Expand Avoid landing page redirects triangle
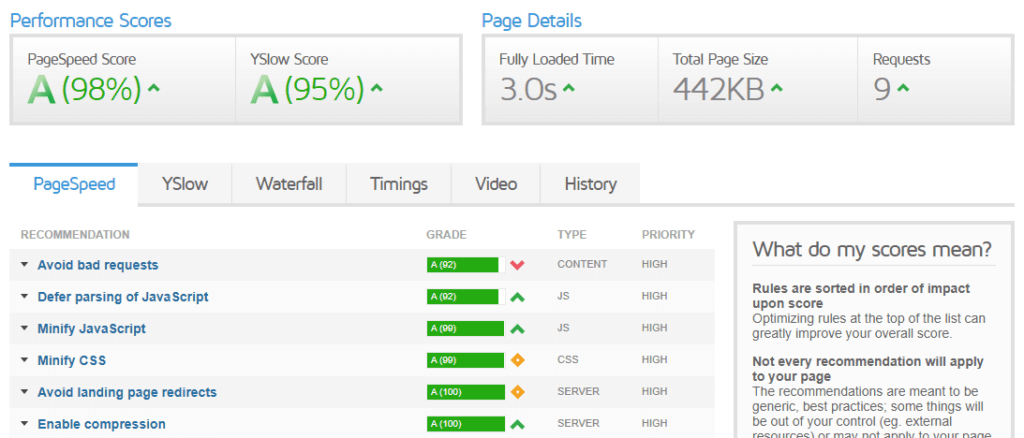 coord(24,392)
